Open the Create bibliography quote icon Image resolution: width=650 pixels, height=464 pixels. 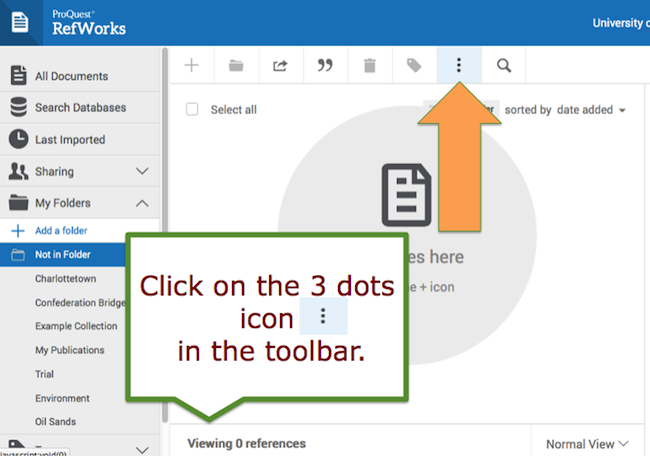(x=324, y=66)
